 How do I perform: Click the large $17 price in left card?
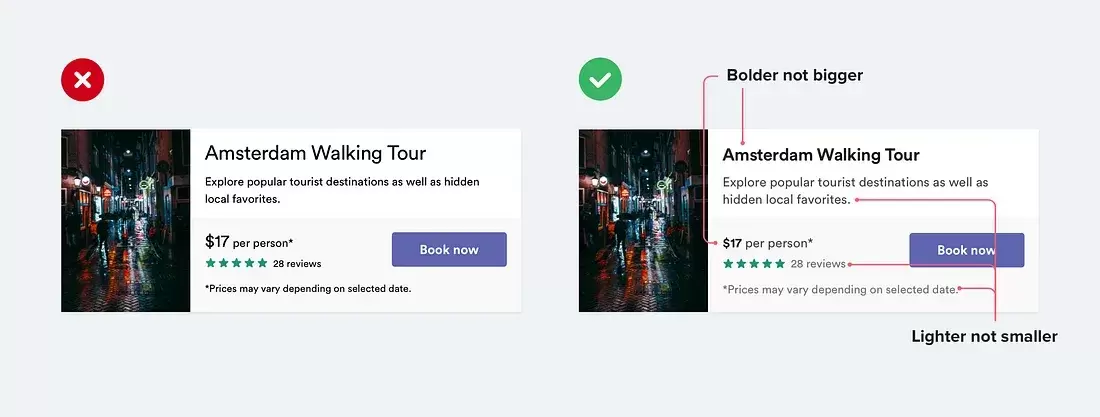217,242
